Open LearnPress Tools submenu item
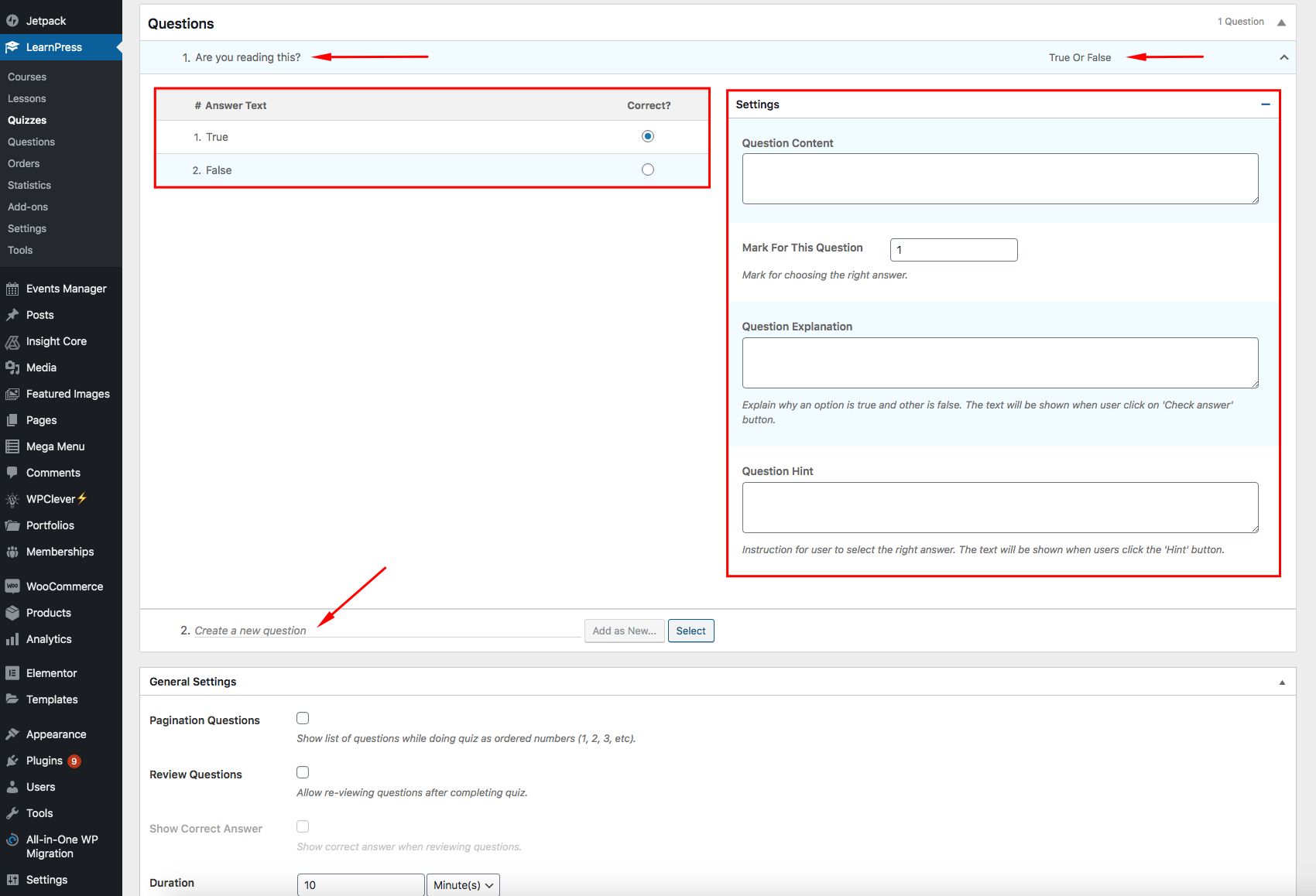1316x896 pixels. (x=20, y=250)
